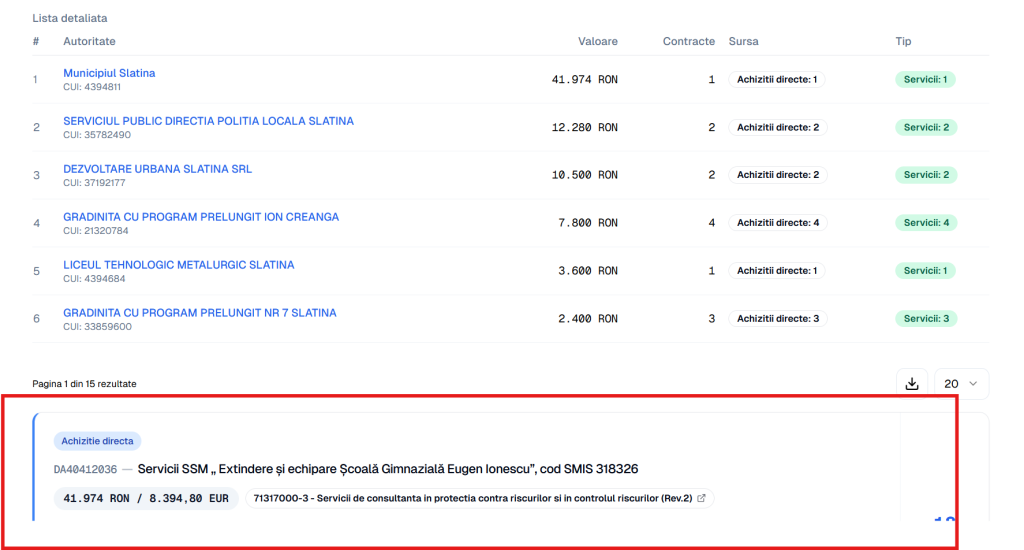Open external link icon beside CPV code
This screenshot has height=550, width=1024.
point(701,498)
